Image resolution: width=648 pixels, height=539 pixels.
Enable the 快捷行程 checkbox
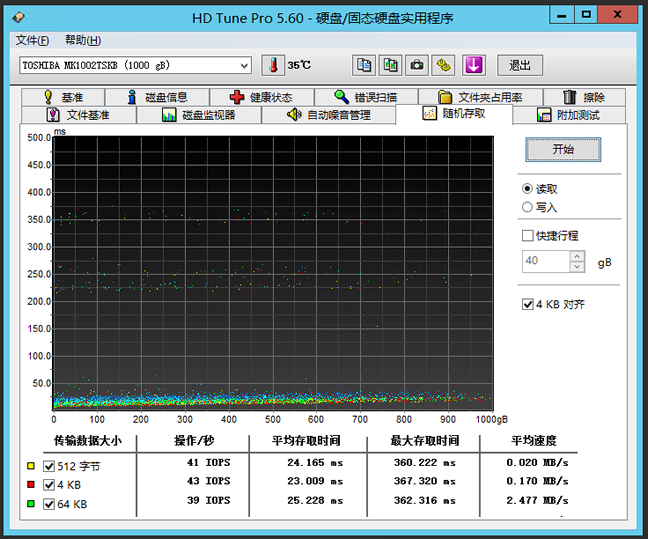(x=528, y=236)
